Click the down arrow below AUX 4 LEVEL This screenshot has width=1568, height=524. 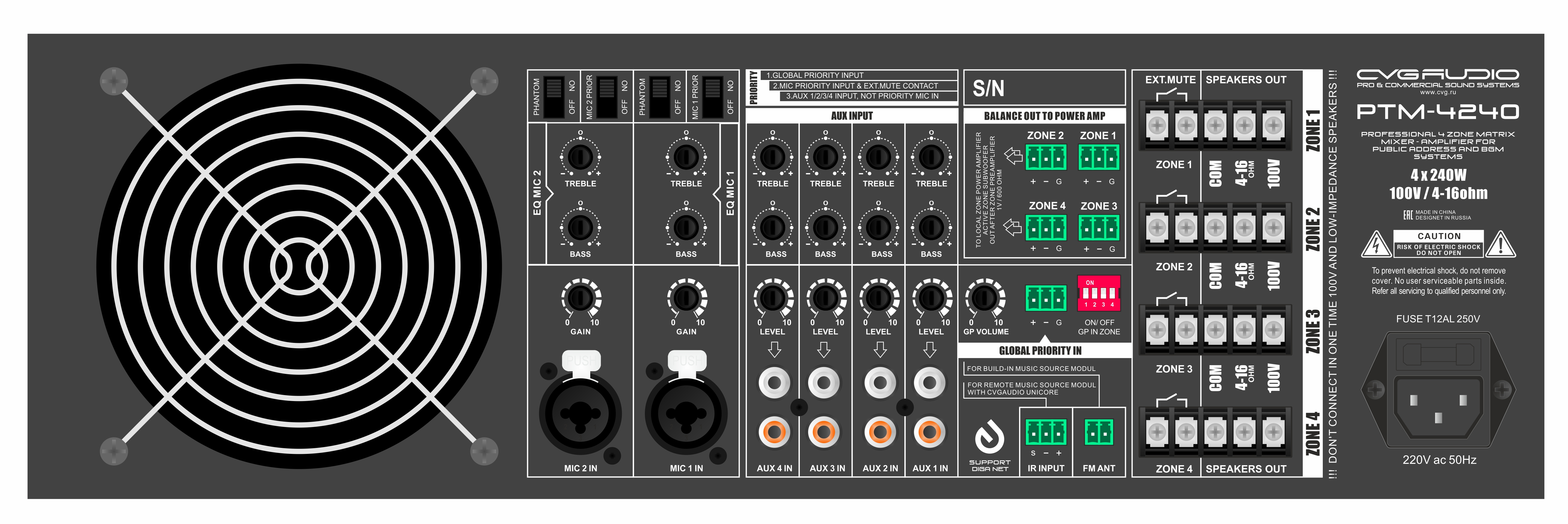pyautogui.click(x=774, y=349)
